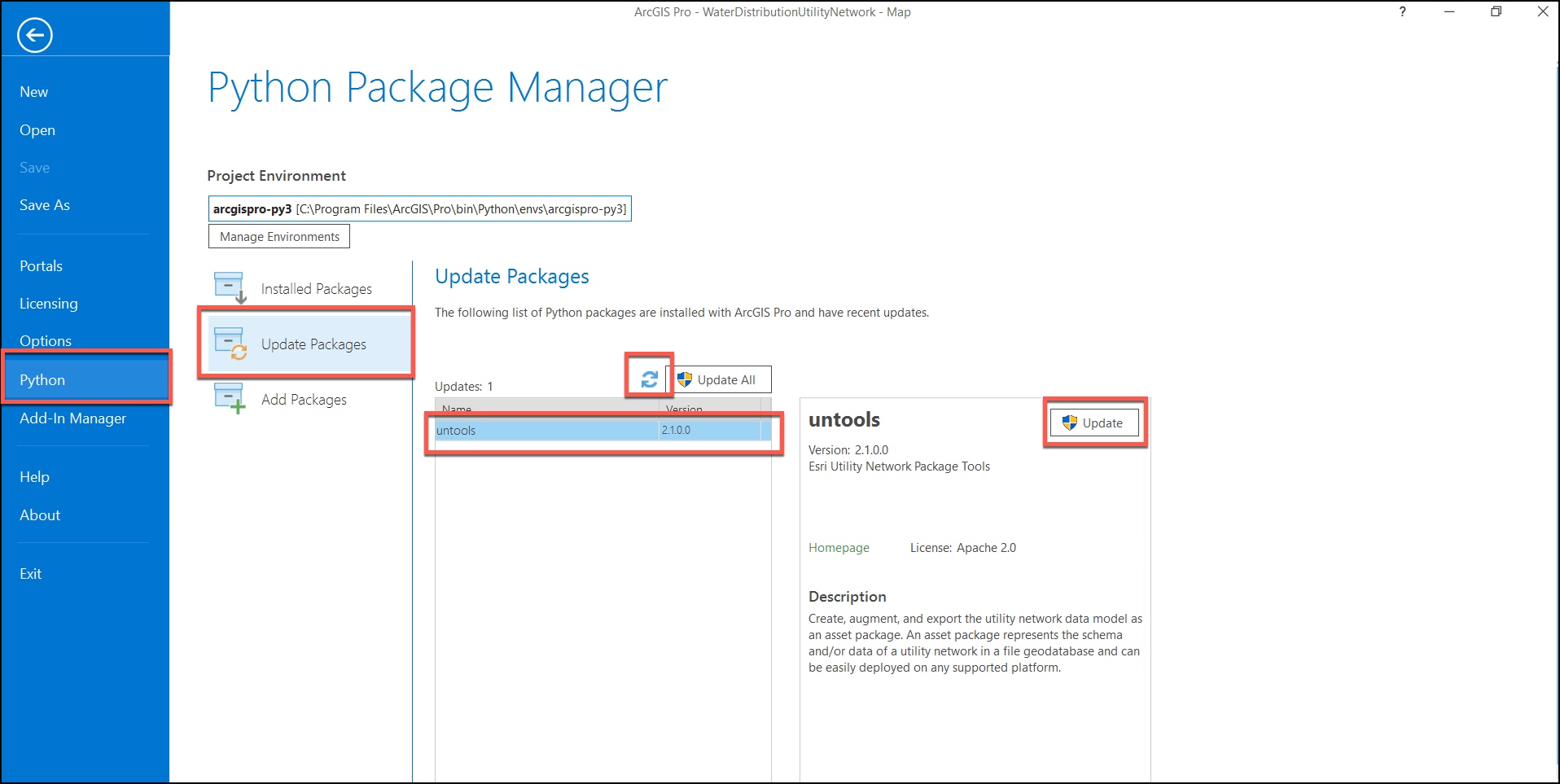Minimize the ArcGIS Pro window
The height and width of the screenshot is (784, 1560).
tap(1449, 11)
